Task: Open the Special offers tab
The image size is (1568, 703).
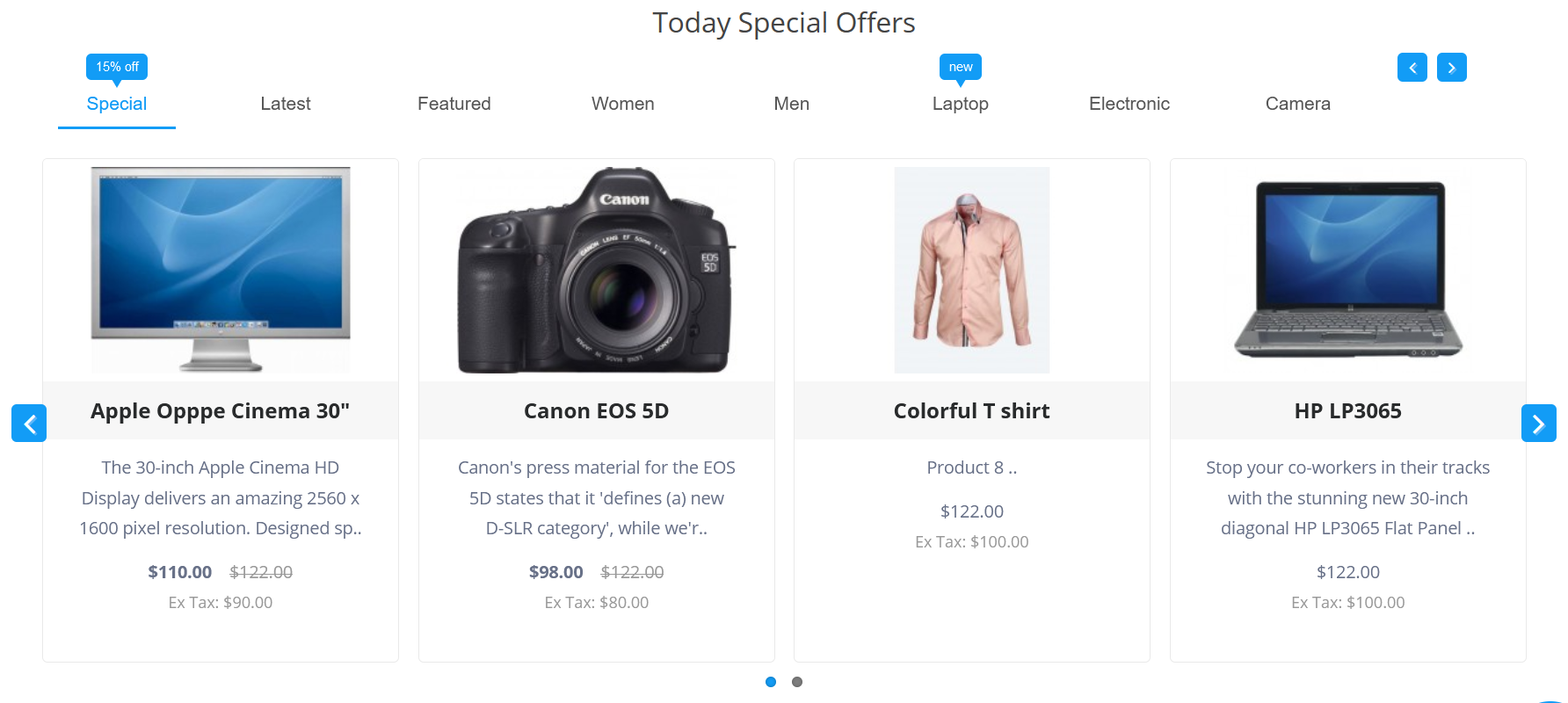Action: coord(117,104)
